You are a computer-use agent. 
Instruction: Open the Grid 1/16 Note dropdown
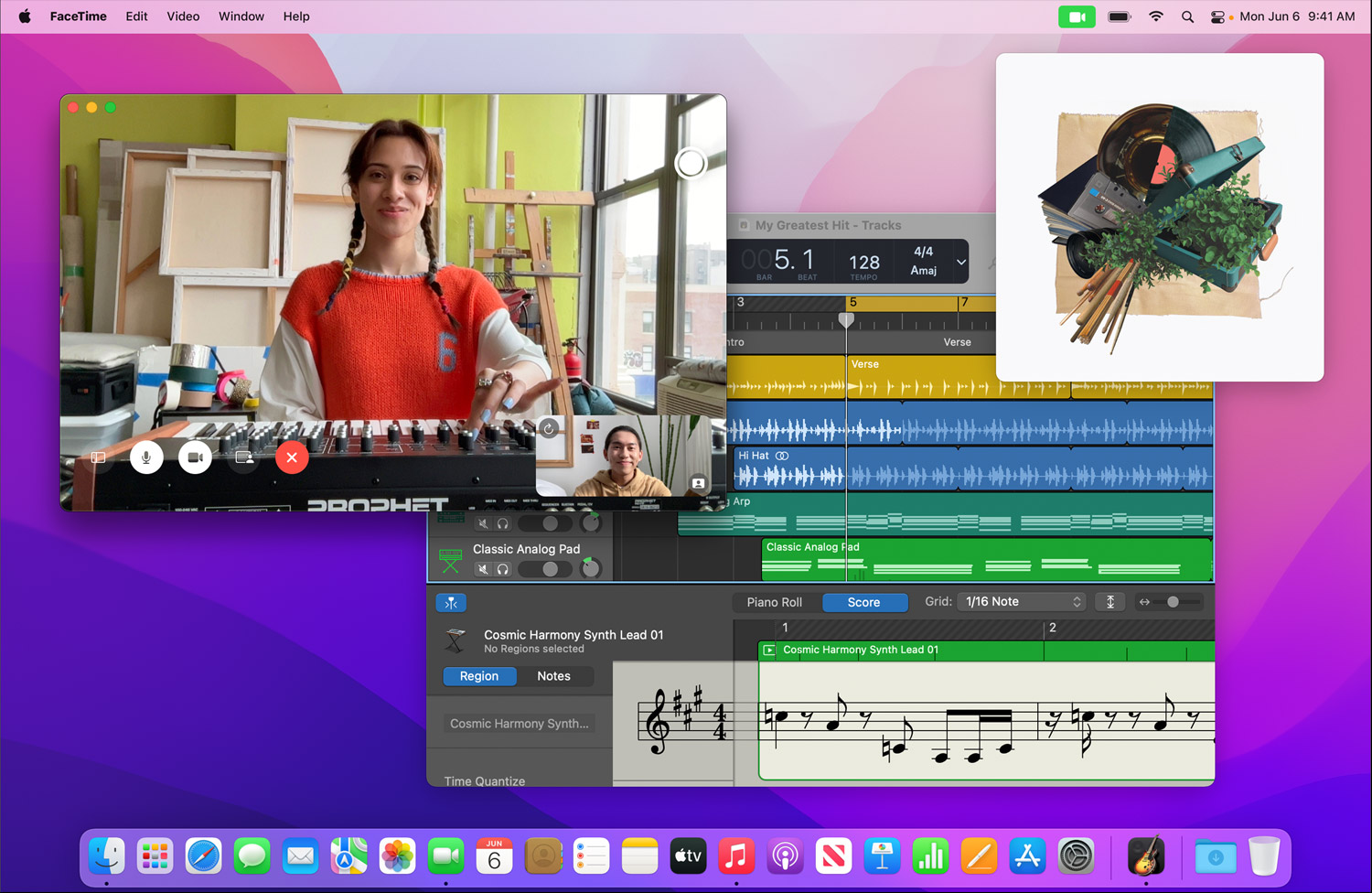click(x=1023, y=602)
